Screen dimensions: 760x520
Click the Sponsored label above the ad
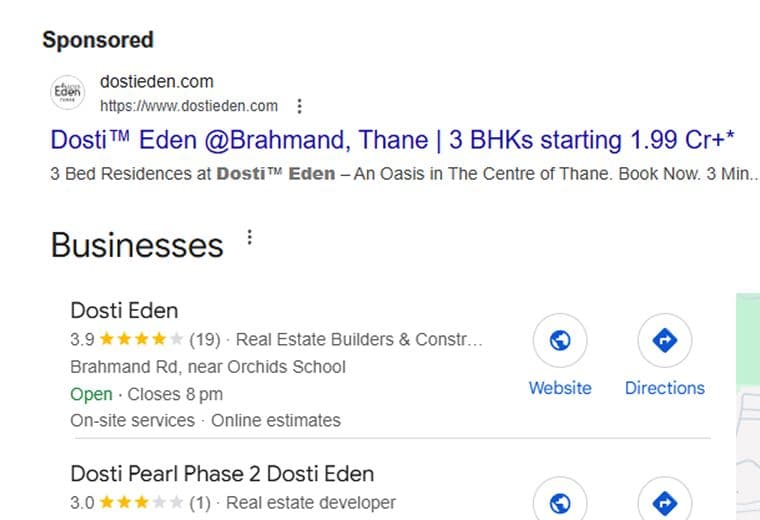97,40
